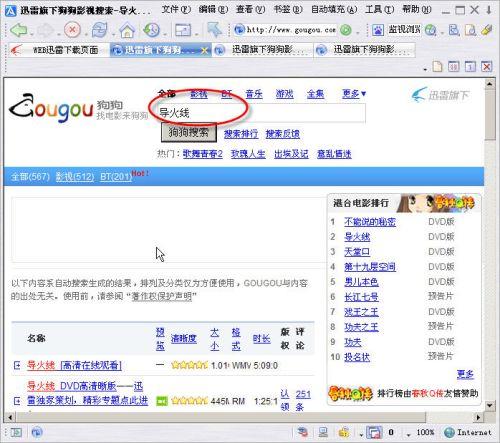
Task: Open the full screen button dropdown arrow
Action: [x=196, y=34]
